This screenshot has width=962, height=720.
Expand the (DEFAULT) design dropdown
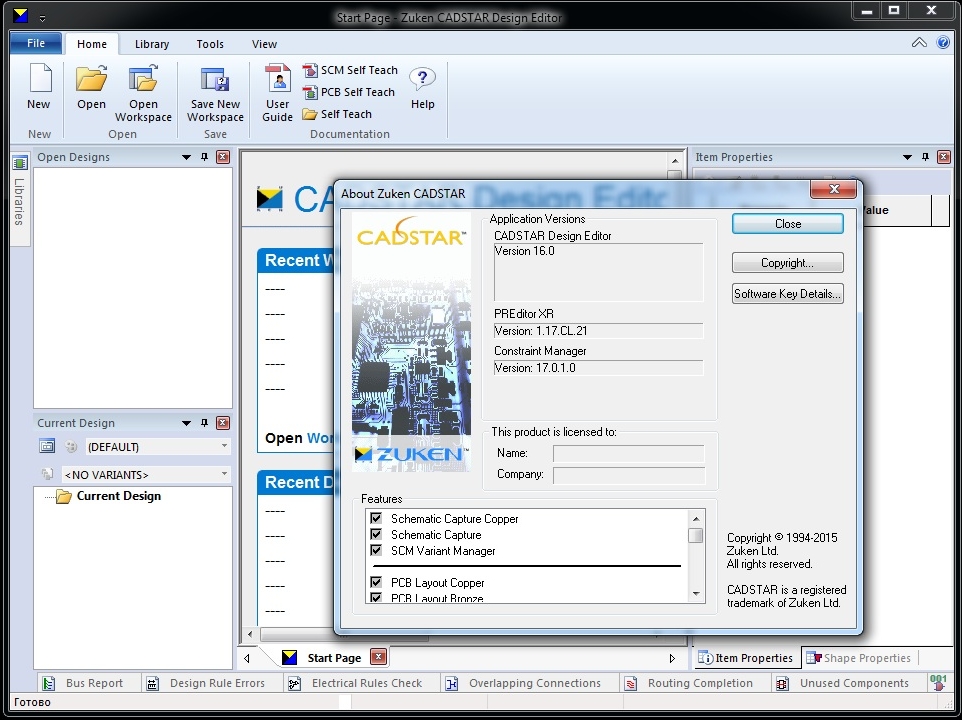tap(224, 446)
